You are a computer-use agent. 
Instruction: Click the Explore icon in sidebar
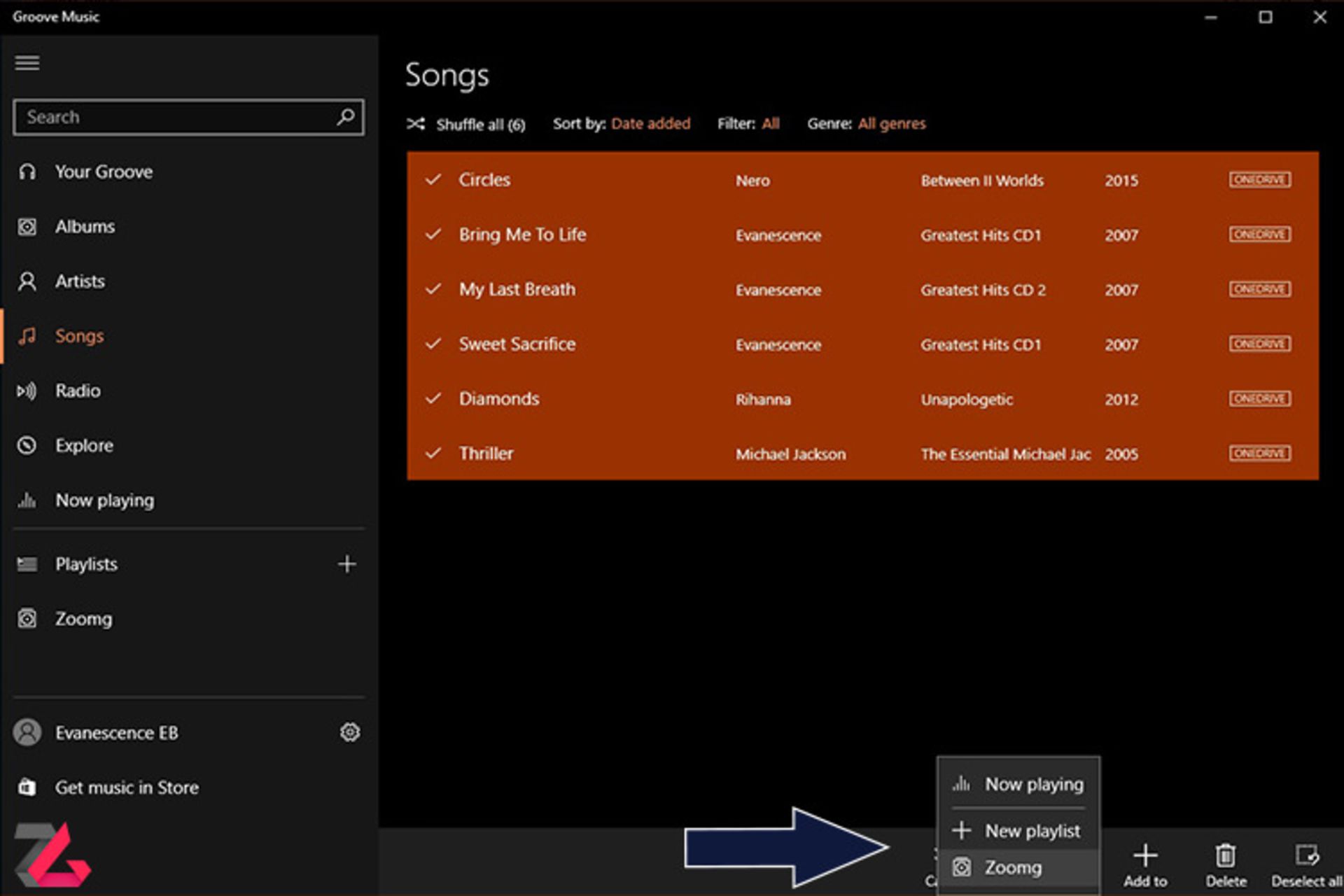(27, 445)
